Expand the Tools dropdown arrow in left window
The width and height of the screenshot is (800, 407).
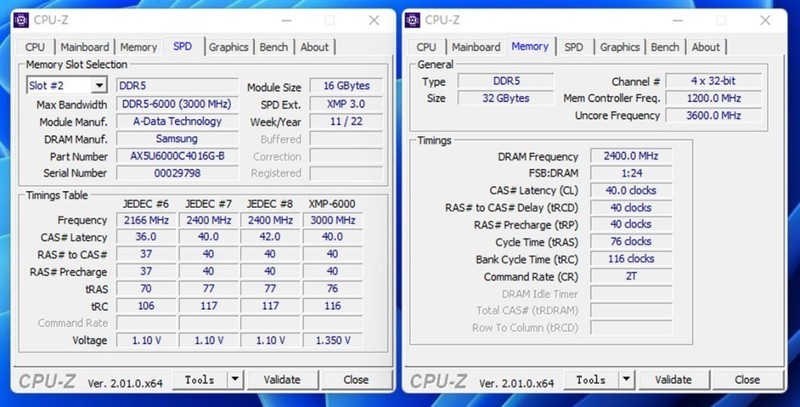click(x=235, y=379)
